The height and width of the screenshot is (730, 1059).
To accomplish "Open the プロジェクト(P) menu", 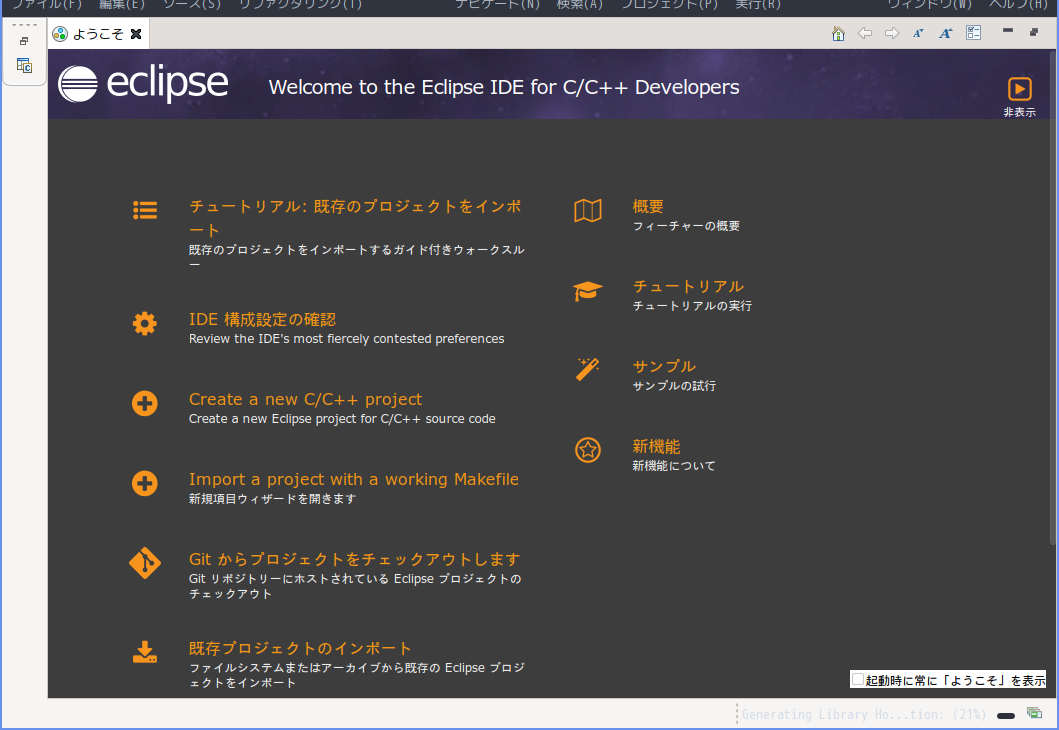I will coord(669,5).
